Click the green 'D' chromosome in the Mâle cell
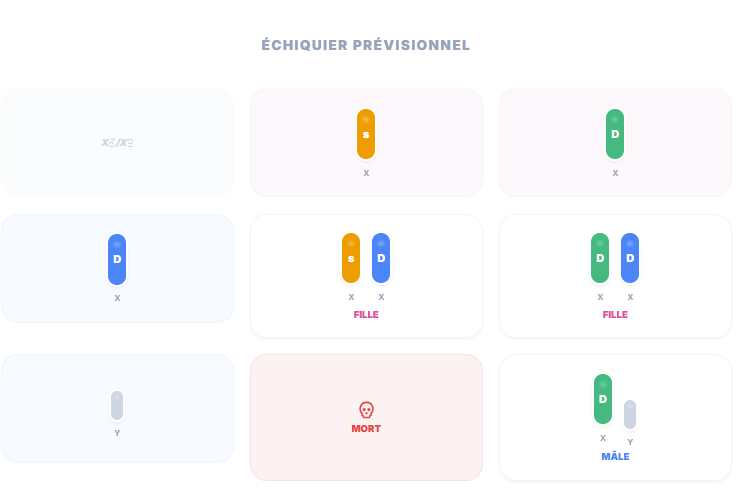The height and width of the screenshot is (498, 747). point(603,399)
